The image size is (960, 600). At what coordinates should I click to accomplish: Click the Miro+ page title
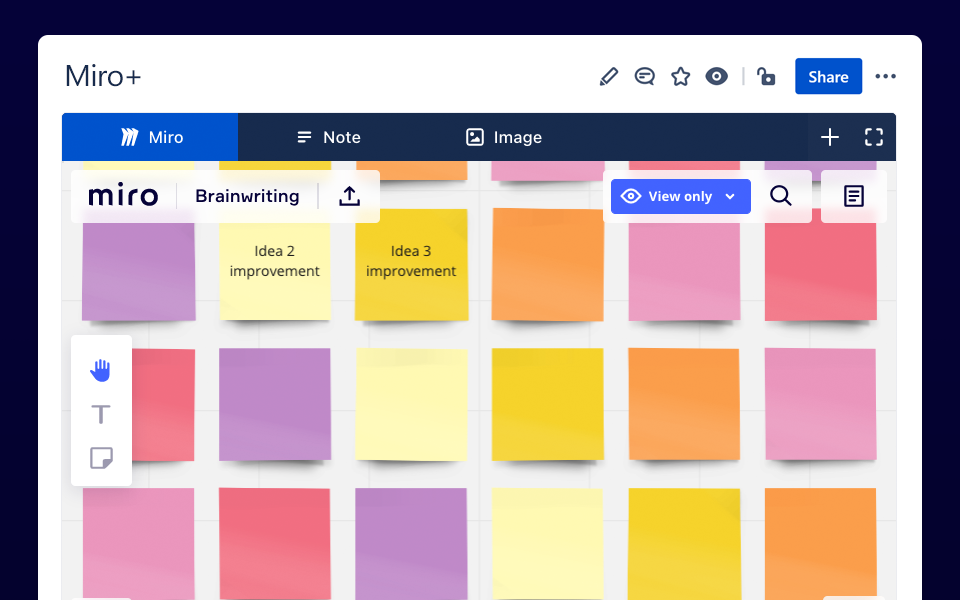pos(103,77)
